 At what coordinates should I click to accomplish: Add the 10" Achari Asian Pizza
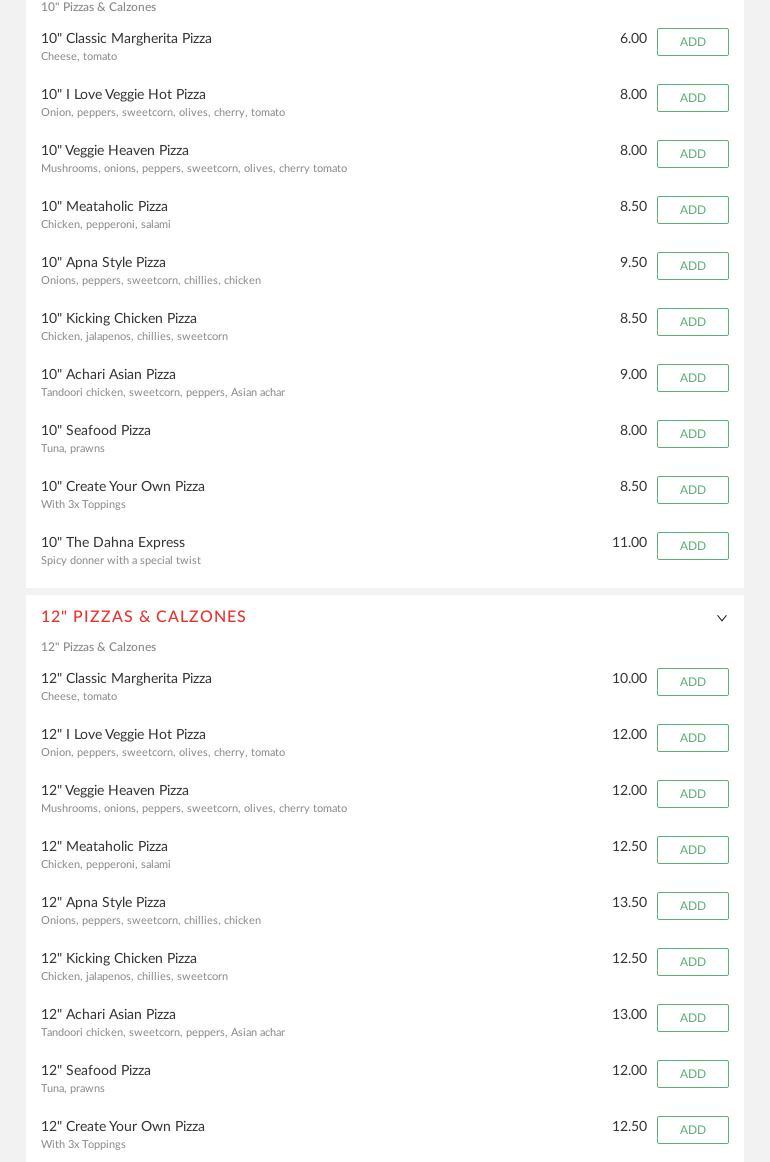pos(692,378)
